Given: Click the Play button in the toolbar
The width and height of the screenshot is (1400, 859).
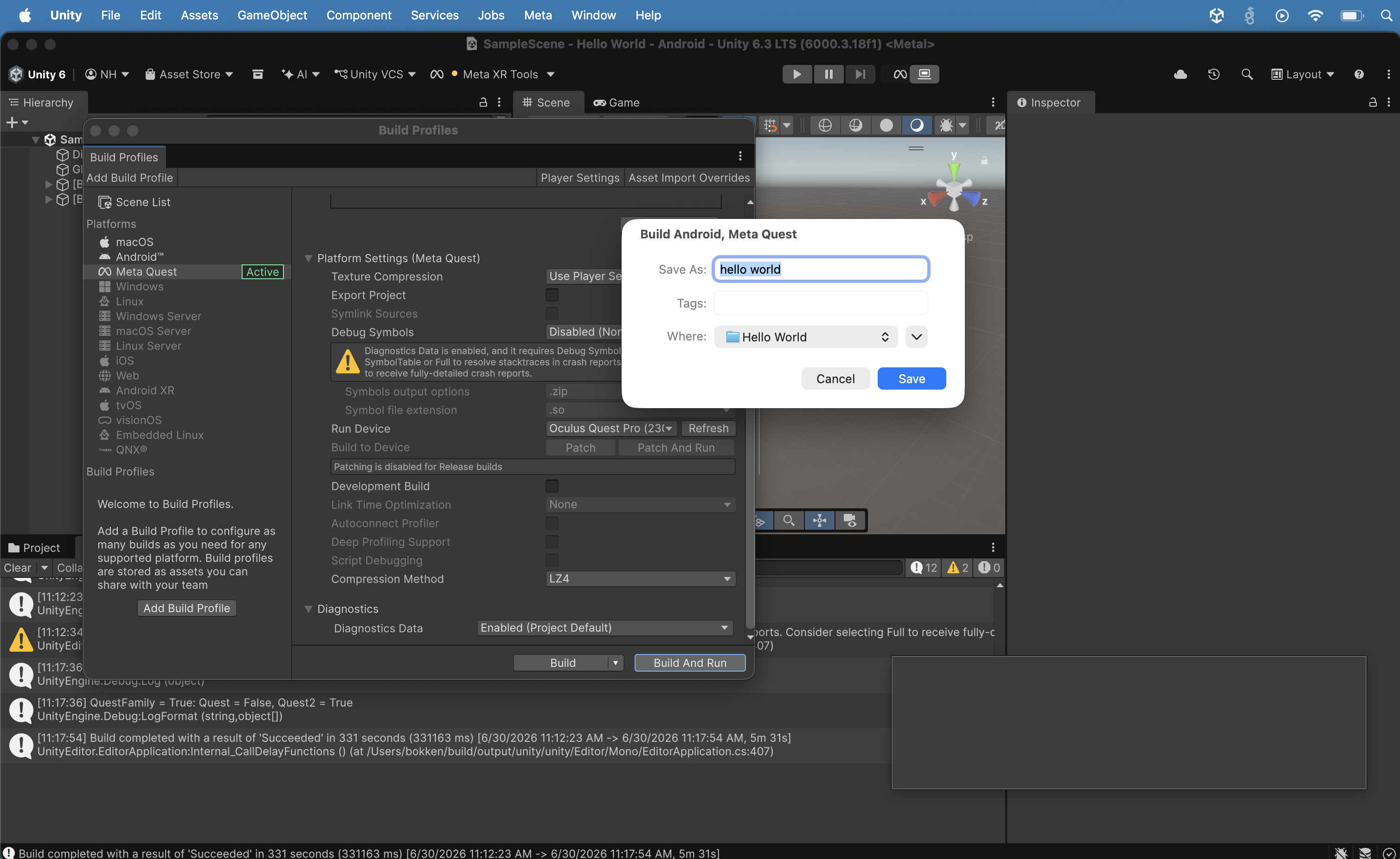Looking at the screenshot, I should point(796,74).
